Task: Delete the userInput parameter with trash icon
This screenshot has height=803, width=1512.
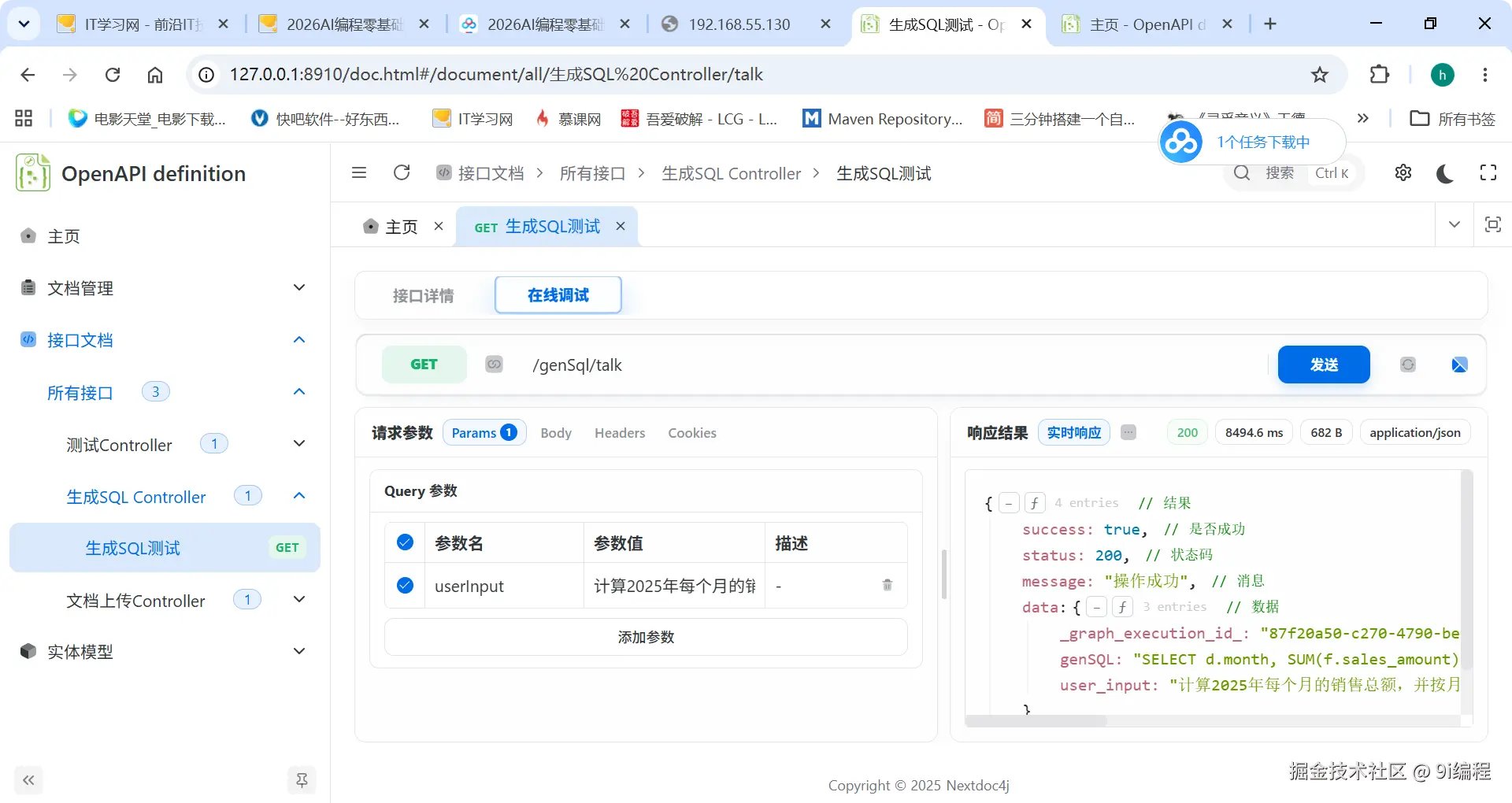Action: (888, 585)
